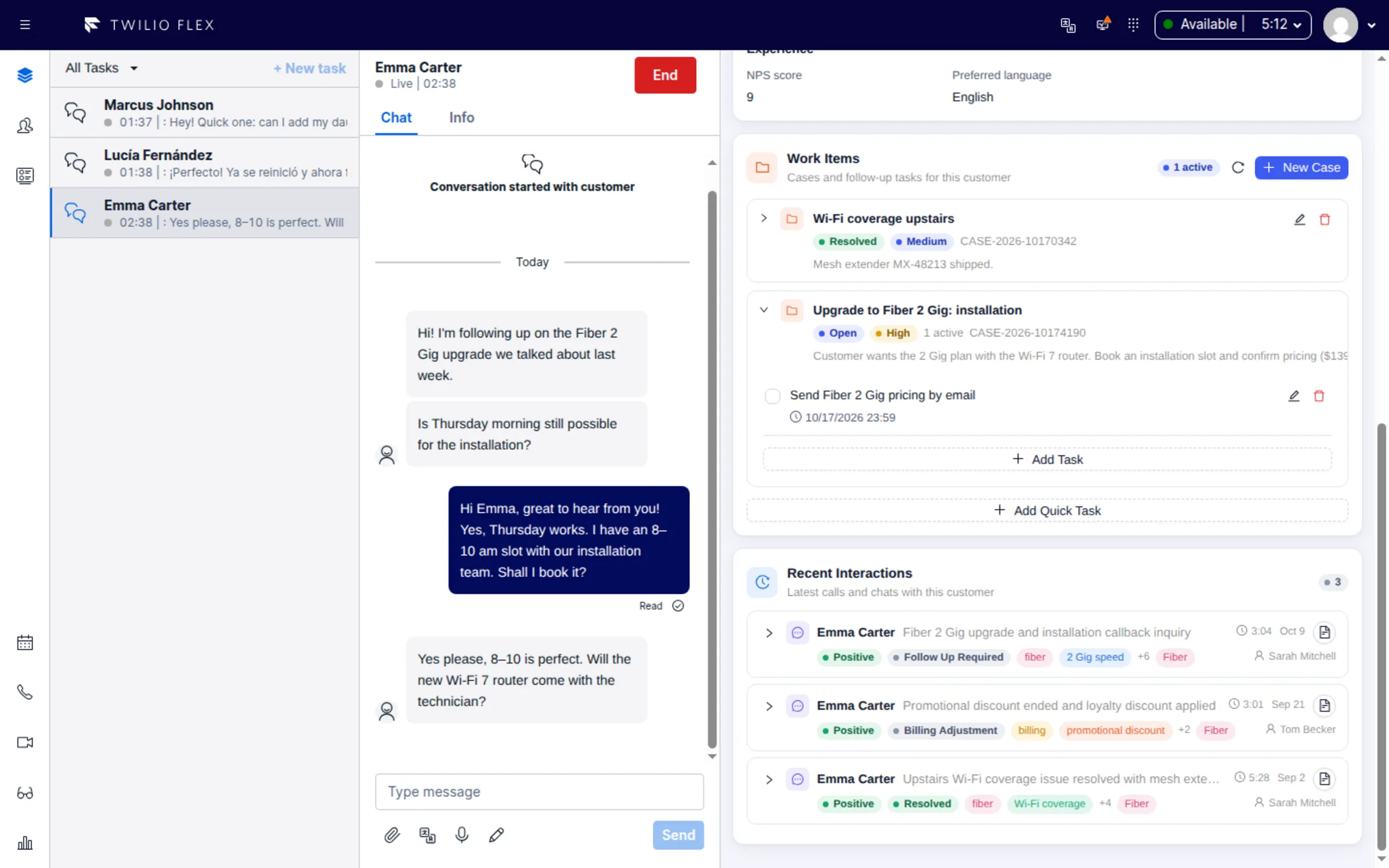Viewport: 1389px width, 868px height.
Task: Click Add Quick Task
Action: (1047, 510)
